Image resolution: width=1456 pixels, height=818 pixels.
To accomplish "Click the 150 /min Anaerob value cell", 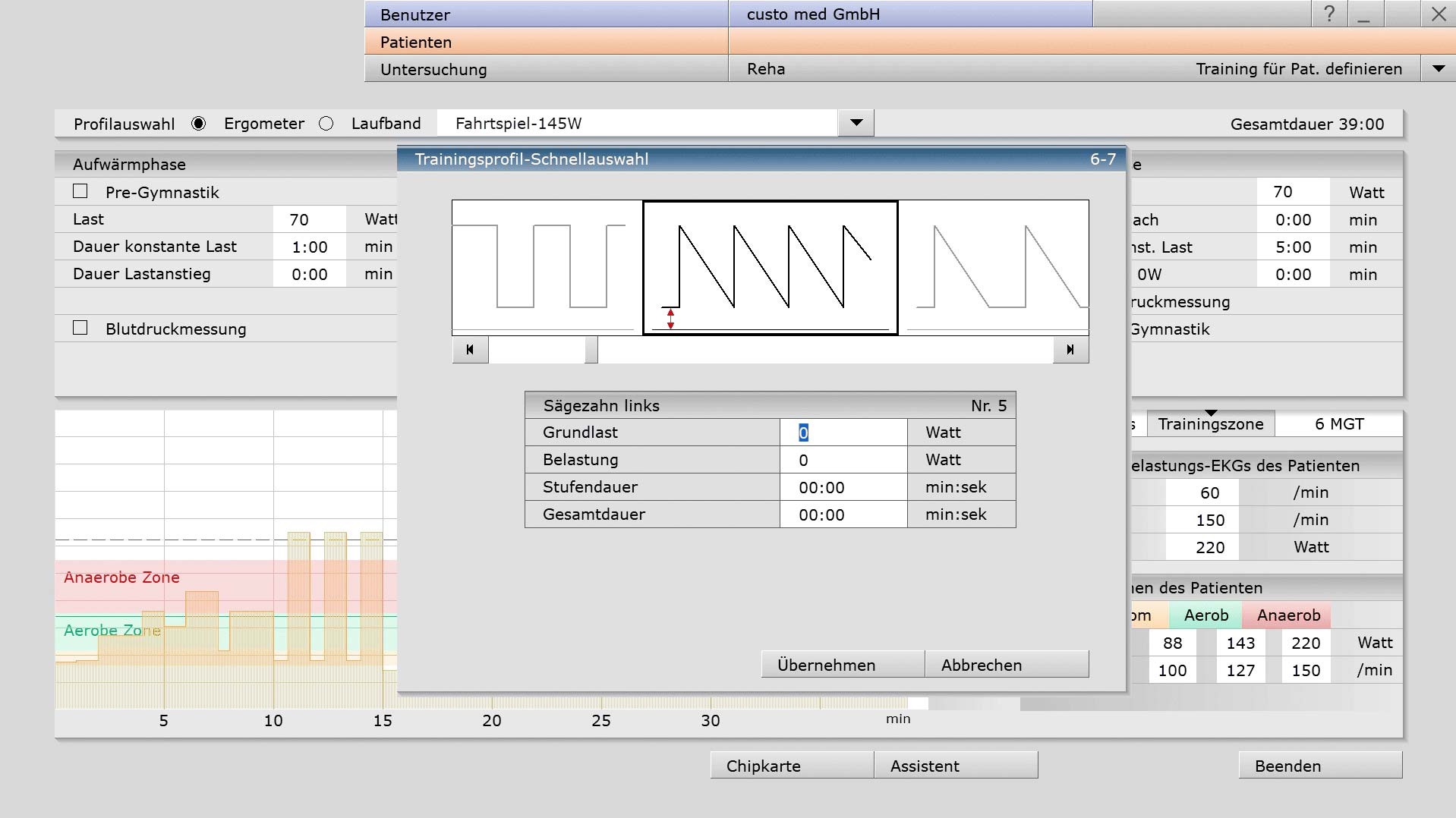I will pos(1306,670).
